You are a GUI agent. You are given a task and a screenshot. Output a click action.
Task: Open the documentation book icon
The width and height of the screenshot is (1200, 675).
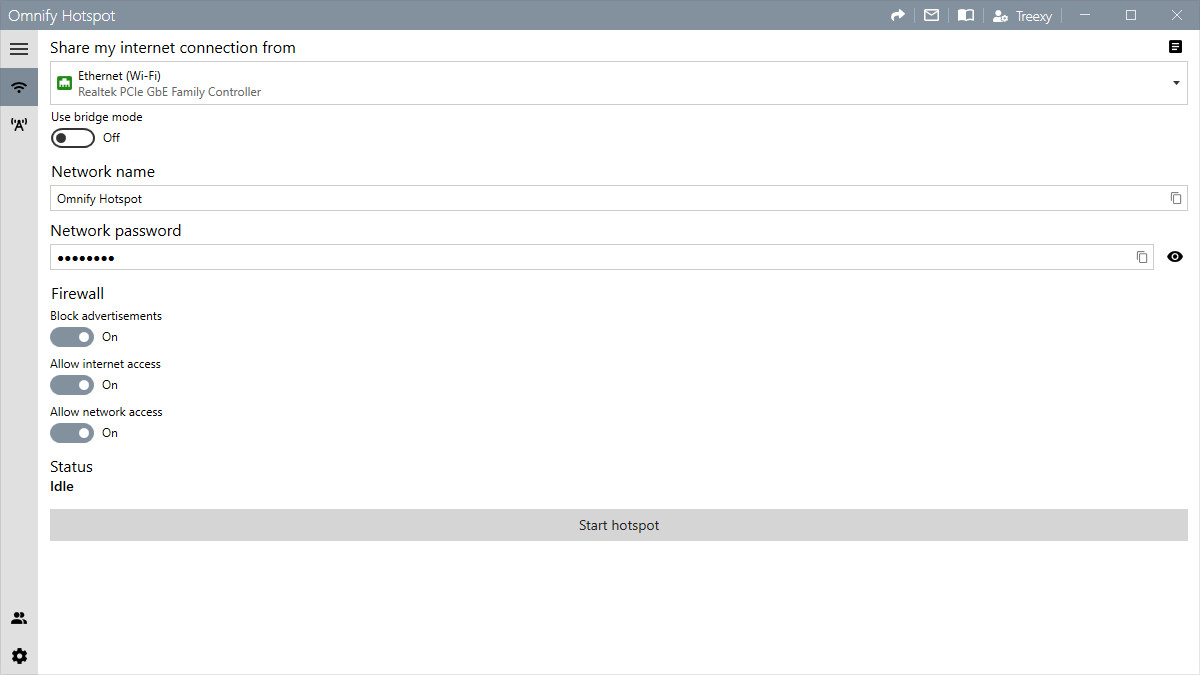coord(965,15)
